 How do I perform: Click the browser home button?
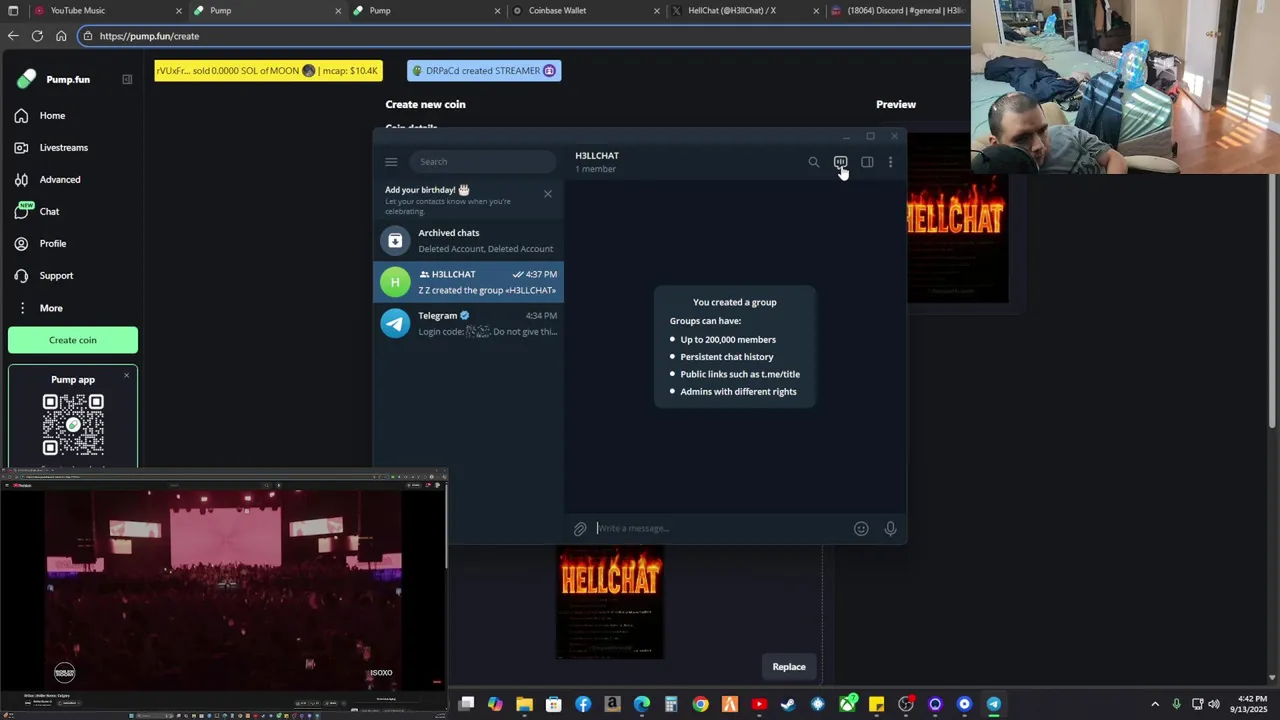61,36
